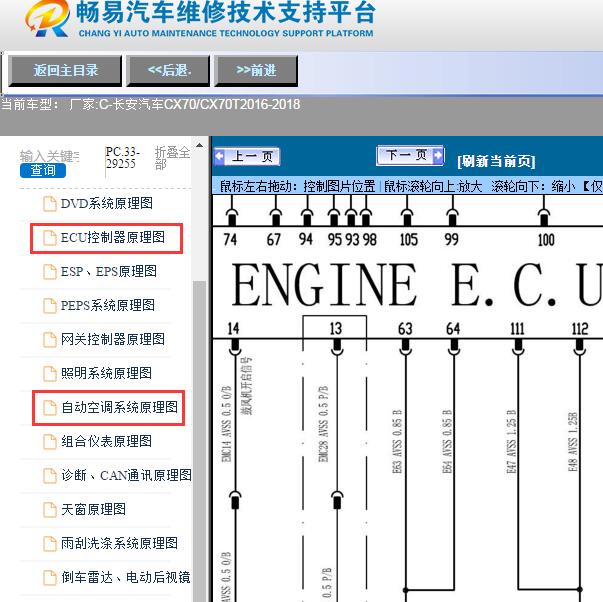603x602 pixels.
Task: Open the PEPS系统原理图 tree item
Action: click(x=108, y=305)
